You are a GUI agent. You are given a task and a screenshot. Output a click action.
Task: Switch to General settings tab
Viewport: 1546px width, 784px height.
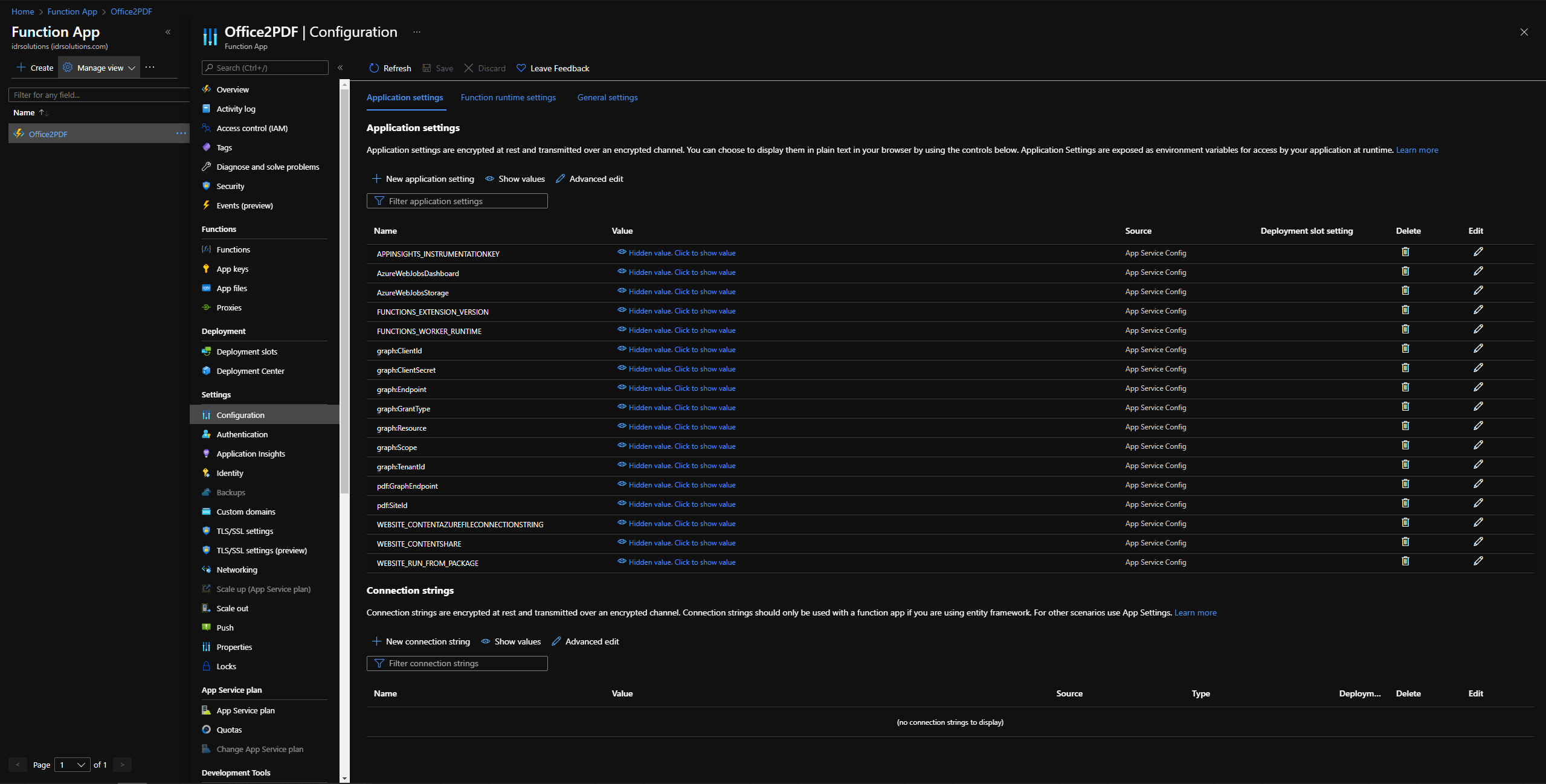(607, 97)
